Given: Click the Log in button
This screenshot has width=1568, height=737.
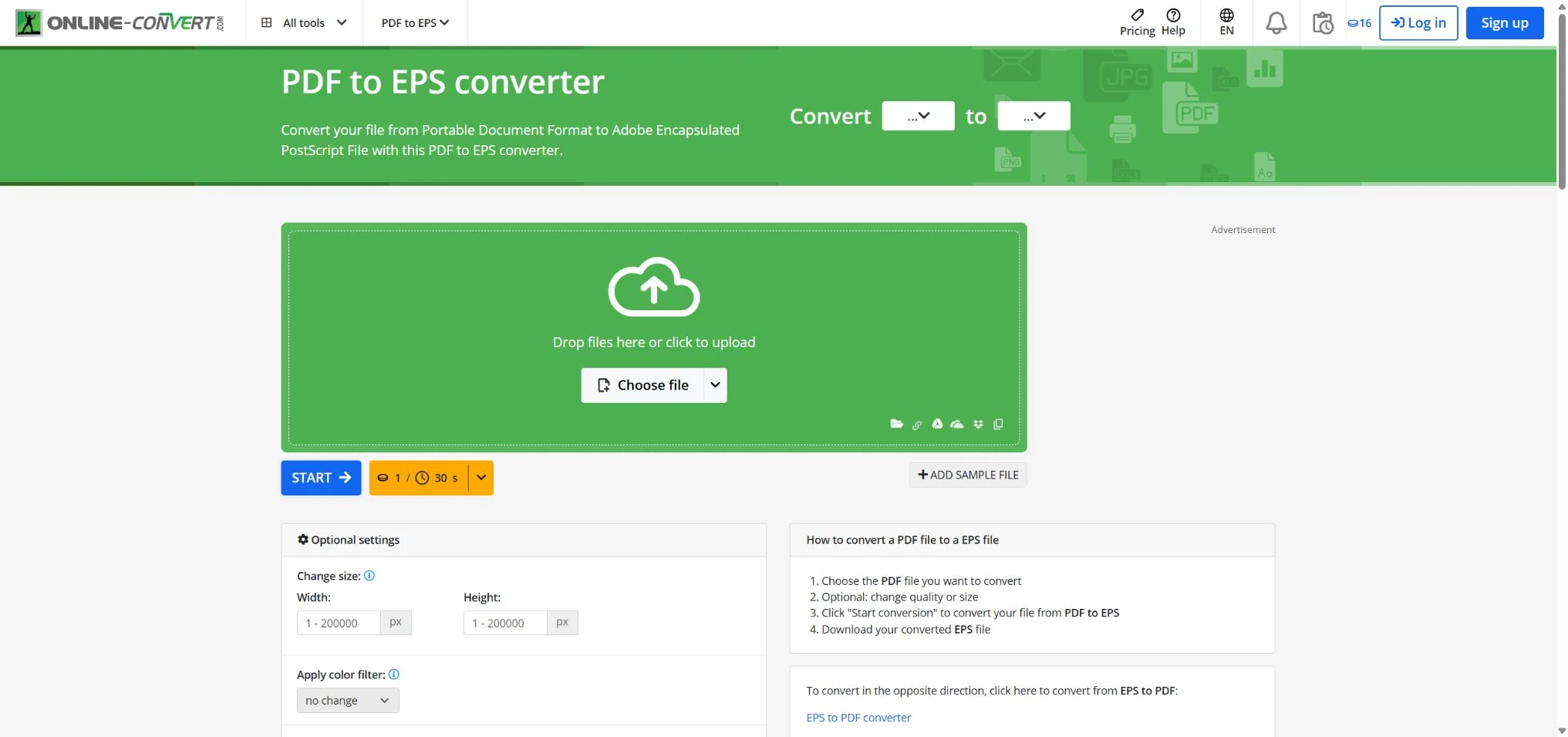Looking at the screenshot, I should [1418, 22].
